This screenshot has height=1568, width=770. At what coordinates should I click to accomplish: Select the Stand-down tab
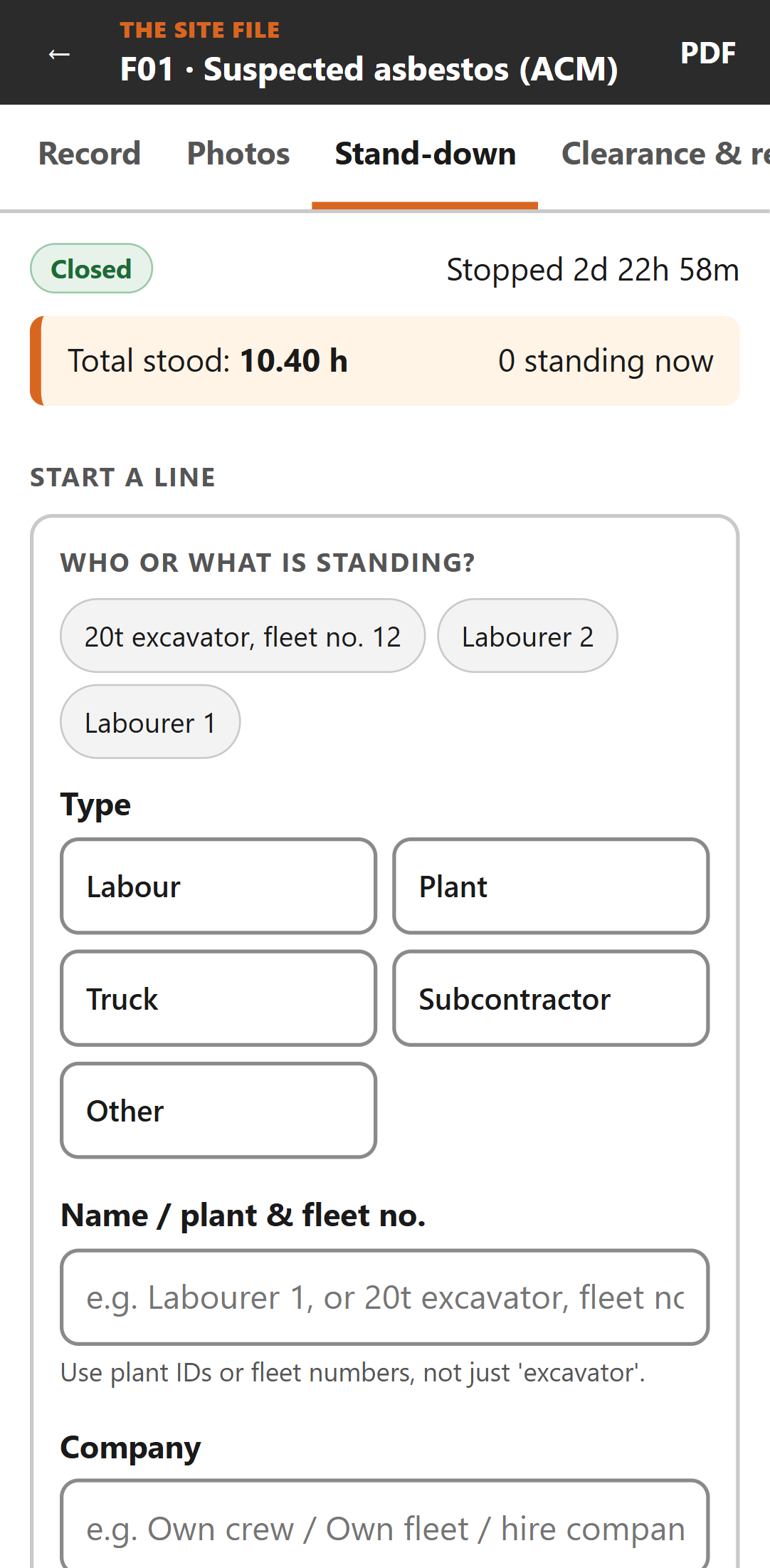tap(425, 154)
